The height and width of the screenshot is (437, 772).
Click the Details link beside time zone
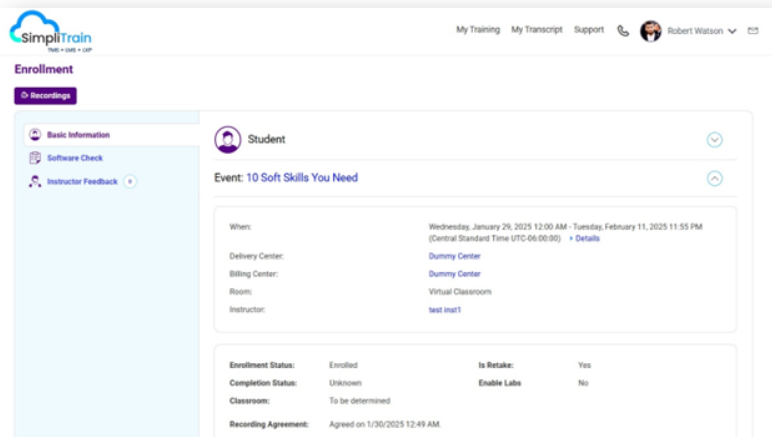click(x=585, y=239)
